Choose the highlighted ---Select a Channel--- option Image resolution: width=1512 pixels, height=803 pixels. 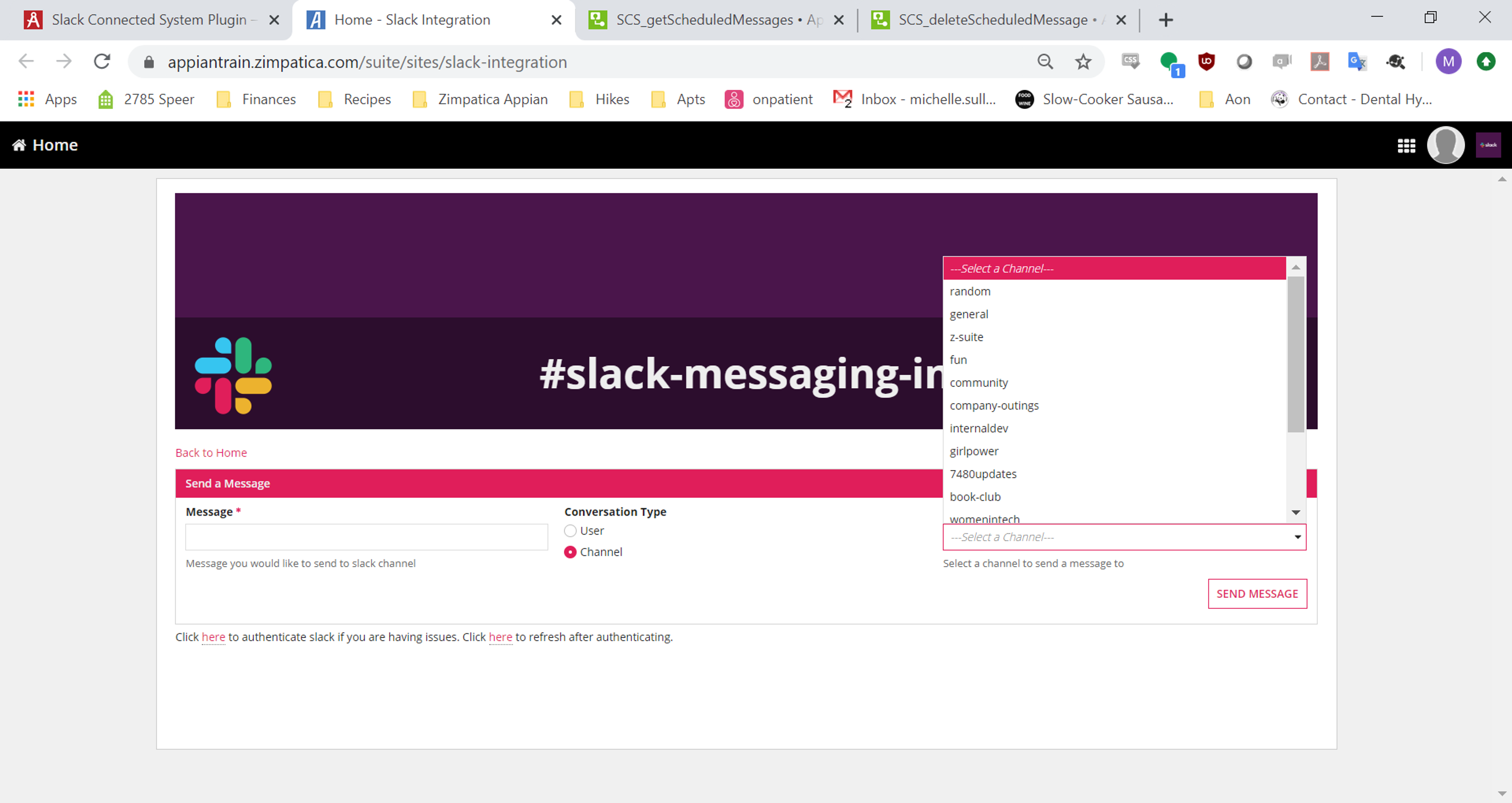click(x=1114, y=268)
